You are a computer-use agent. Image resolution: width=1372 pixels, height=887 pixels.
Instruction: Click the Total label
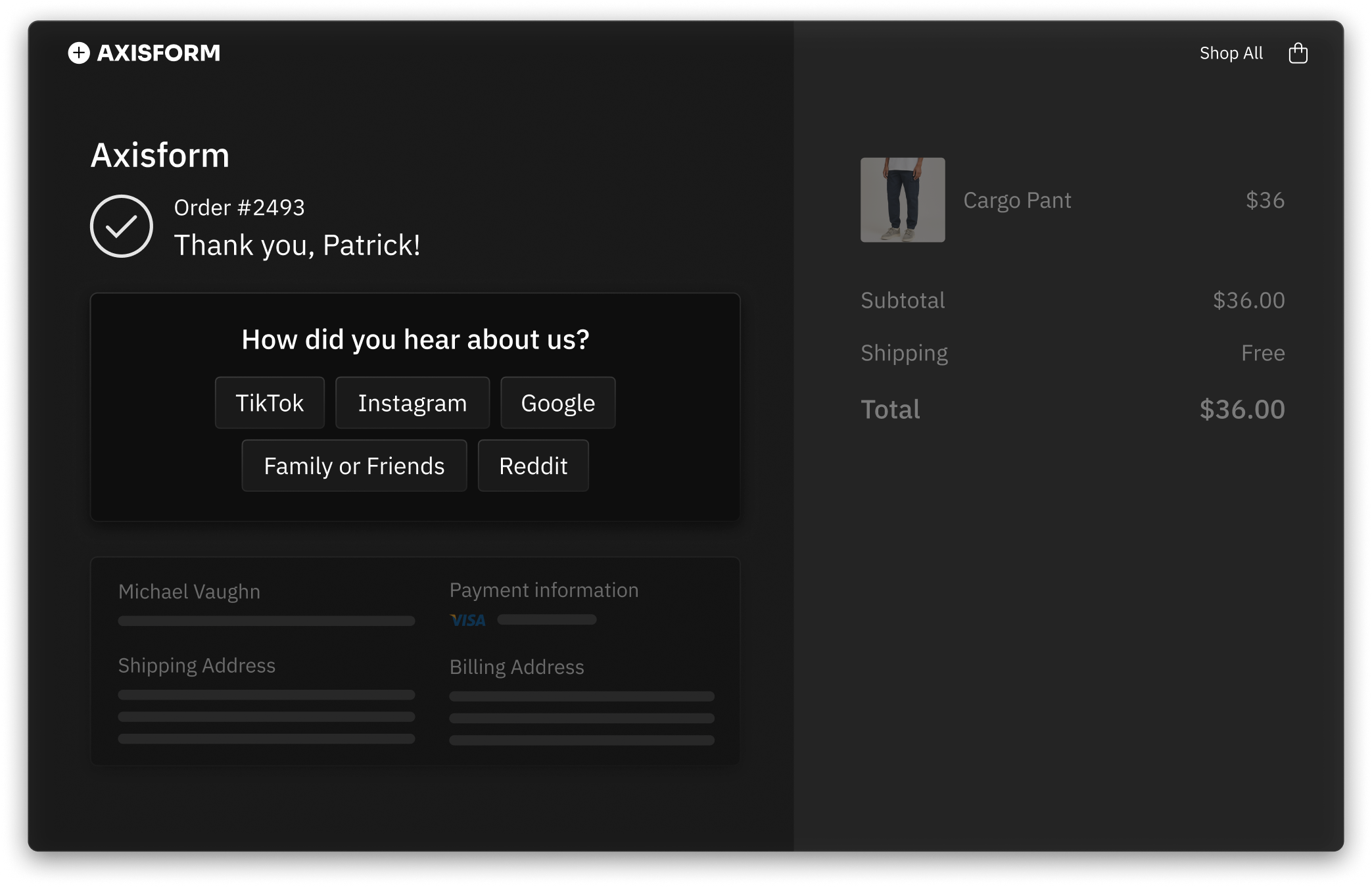[890, 409]
